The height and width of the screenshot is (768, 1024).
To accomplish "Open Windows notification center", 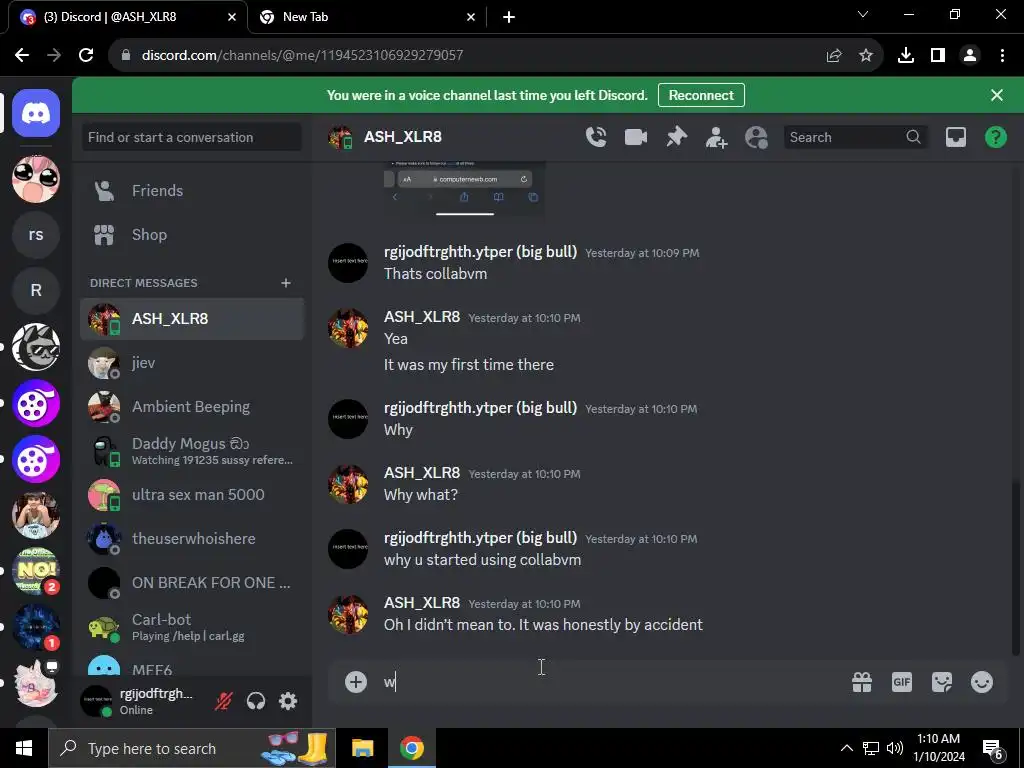I will coord(993,748).
